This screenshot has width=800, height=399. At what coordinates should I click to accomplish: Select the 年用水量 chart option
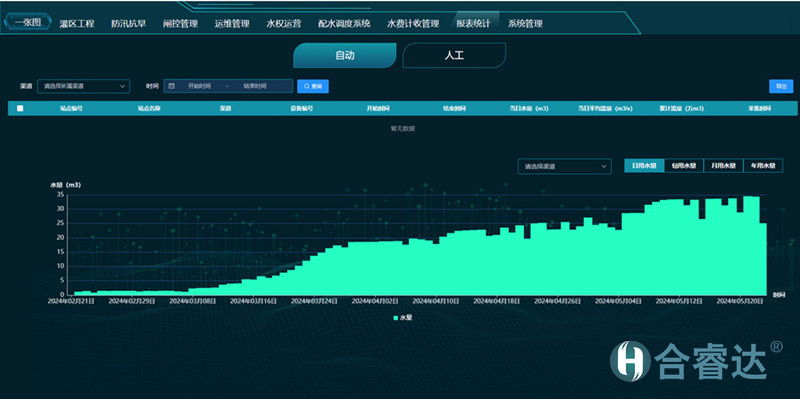[763, 165]
